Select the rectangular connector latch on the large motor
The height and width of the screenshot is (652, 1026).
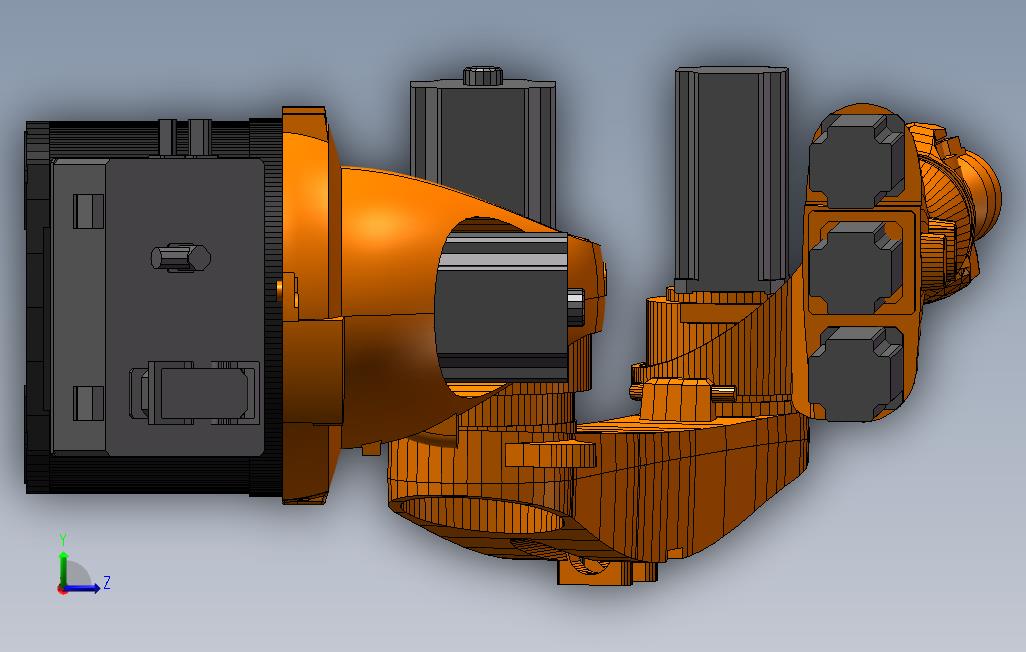194,392
